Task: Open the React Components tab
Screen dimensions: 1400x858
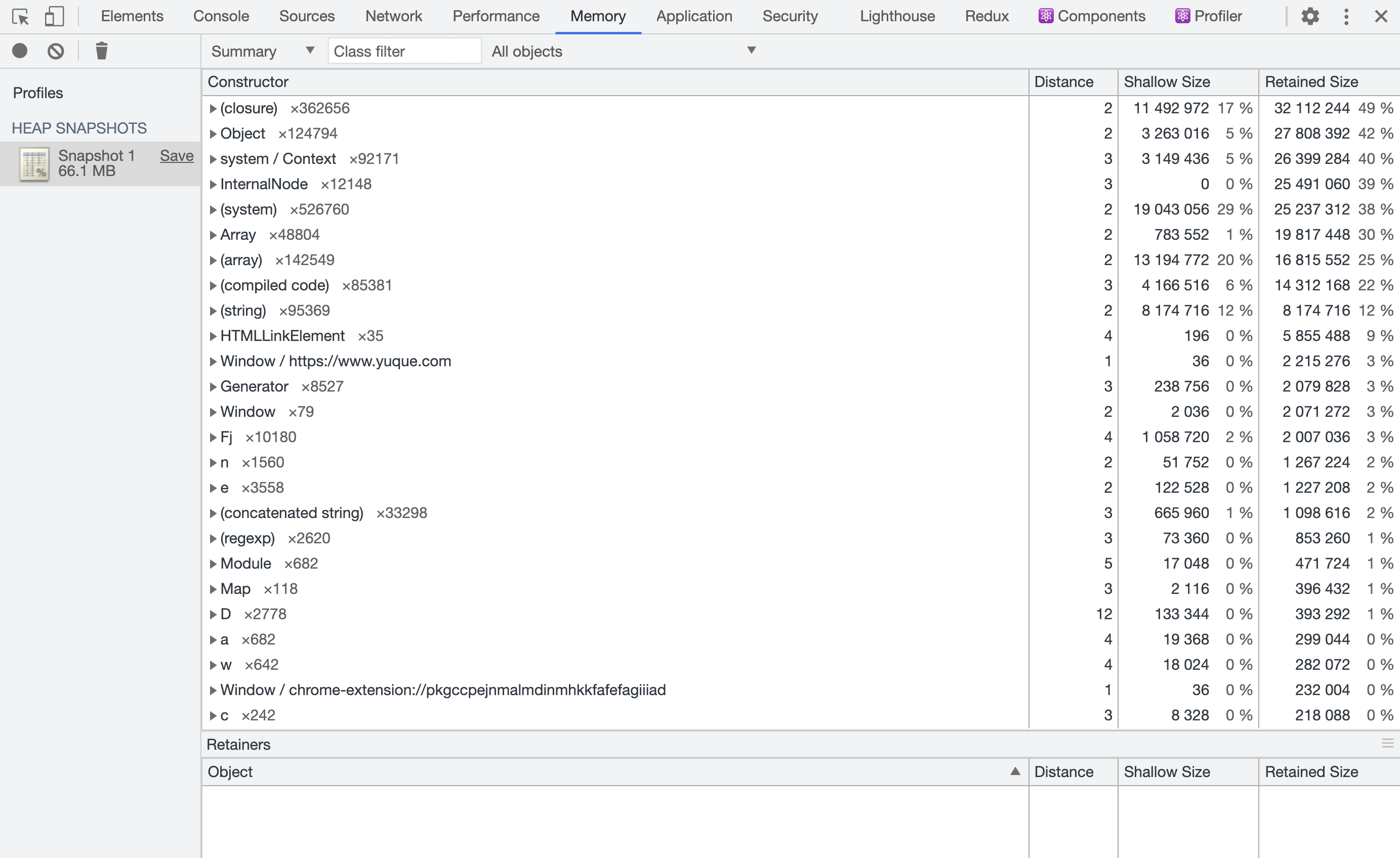Action: 1091,17
